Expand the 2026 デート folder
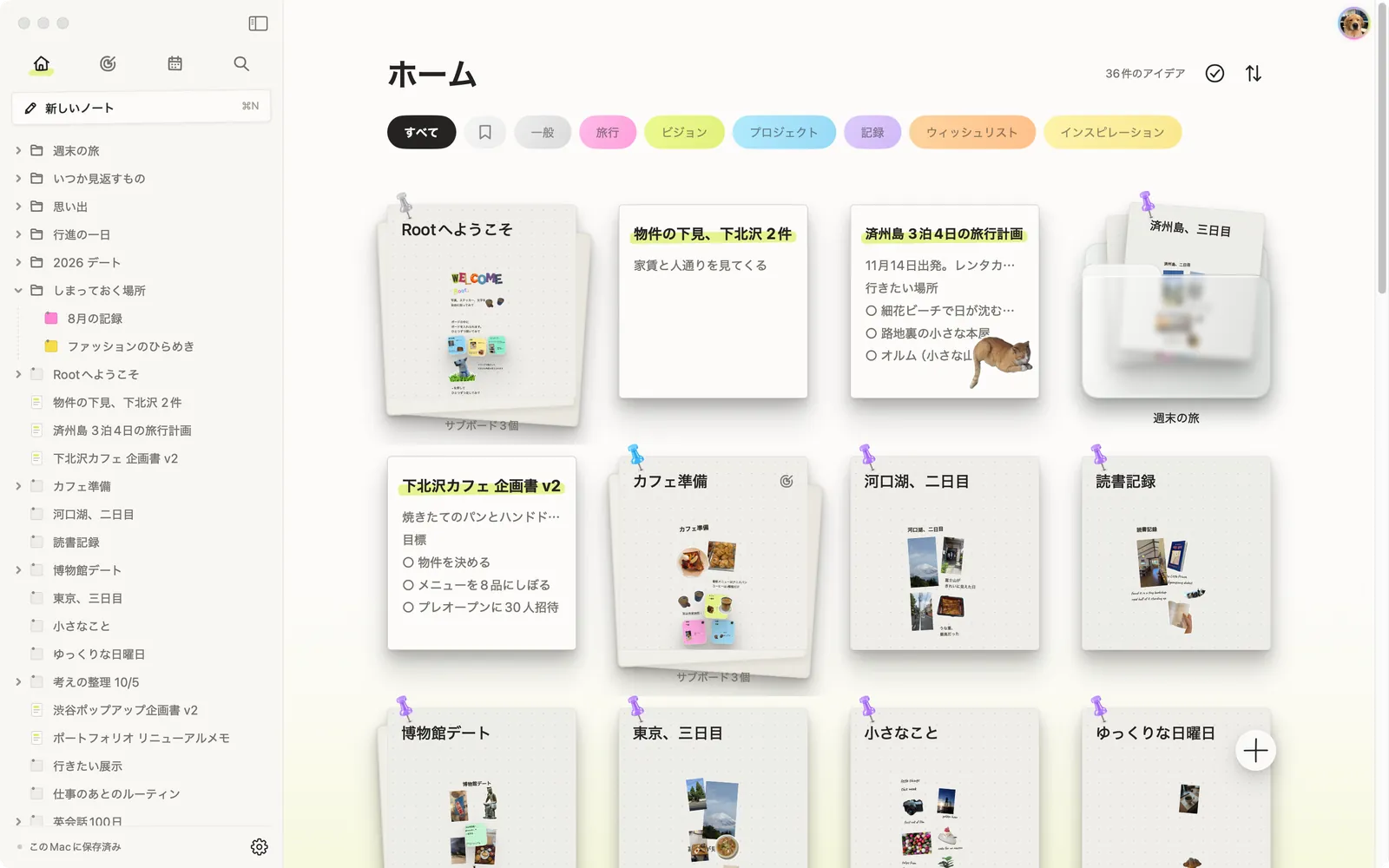 (18, 262)
